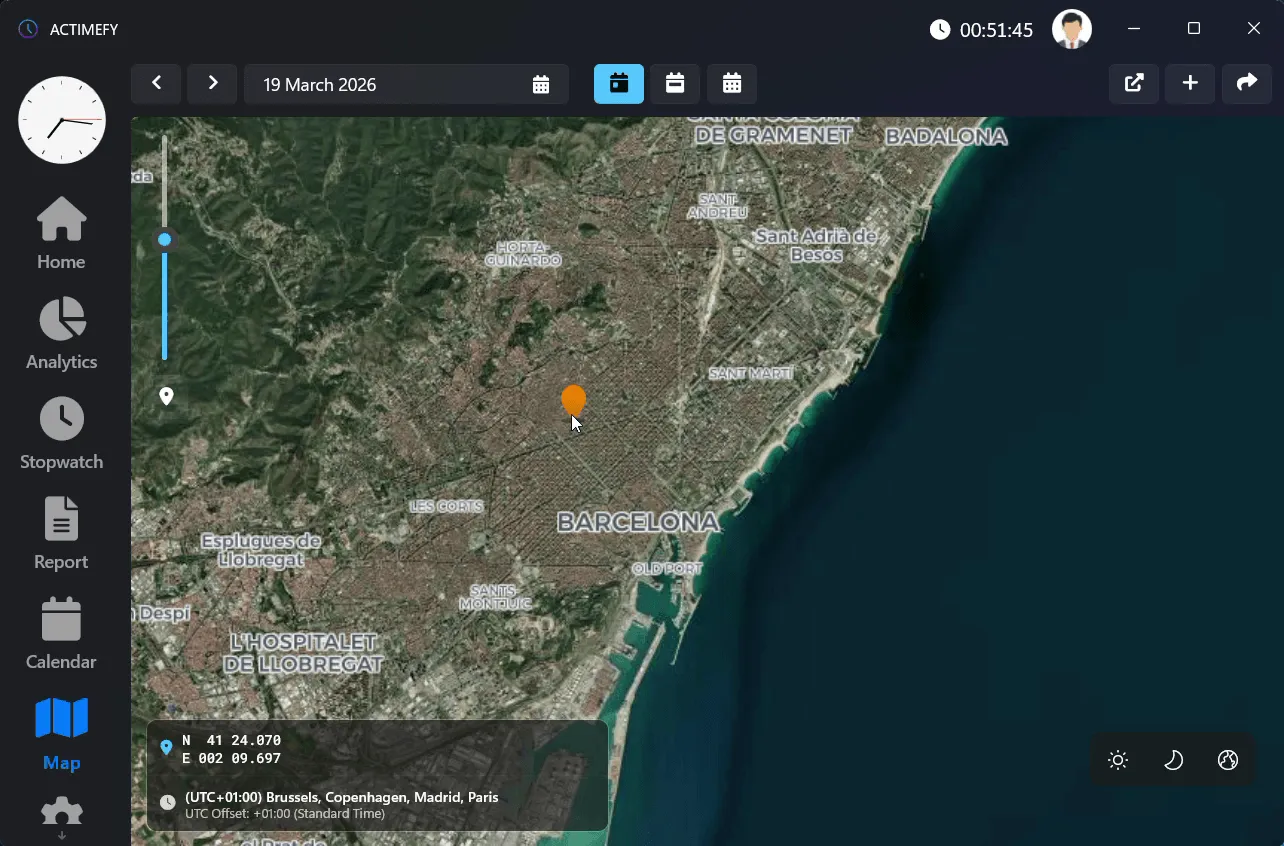1284x846 pixels.
Task: Click the location pin below zoom slider
Action: click(166, 396)
